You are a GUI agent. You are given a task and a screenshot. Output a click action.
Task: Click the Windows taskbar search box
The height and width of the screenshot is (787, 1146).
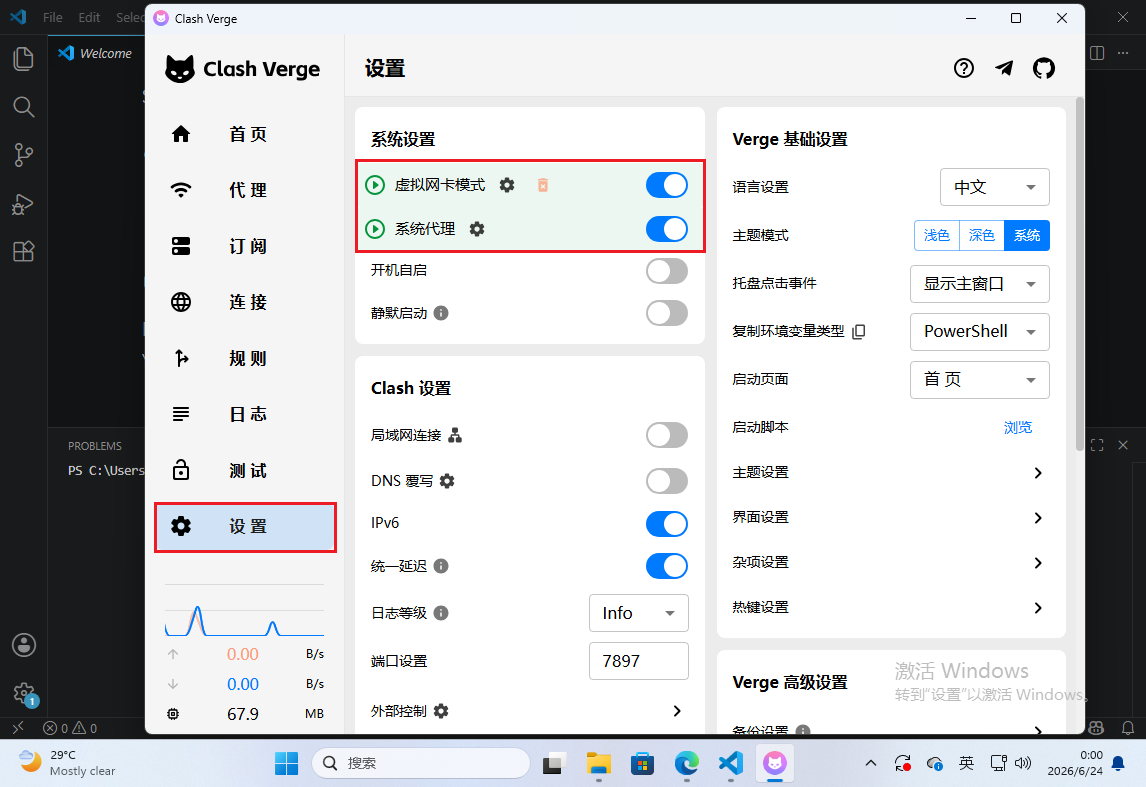421,763
